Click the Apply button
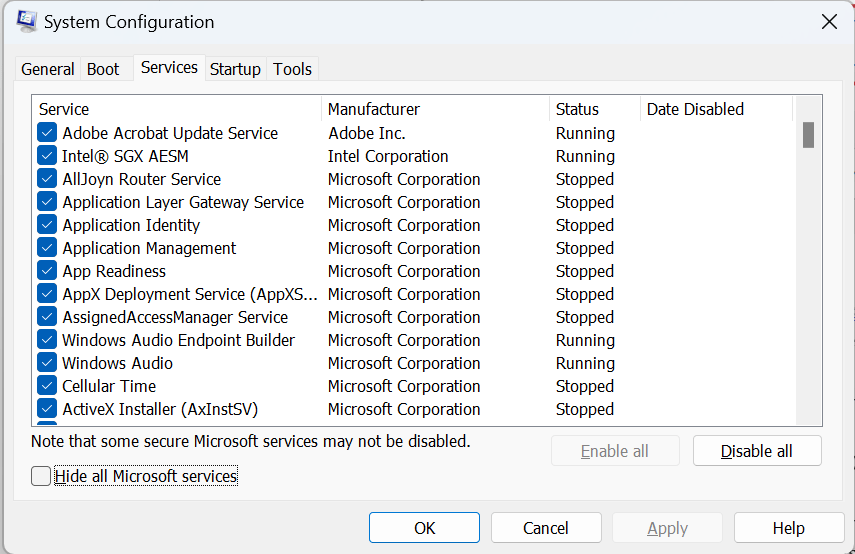855x554 pixels. pos(667,527)
